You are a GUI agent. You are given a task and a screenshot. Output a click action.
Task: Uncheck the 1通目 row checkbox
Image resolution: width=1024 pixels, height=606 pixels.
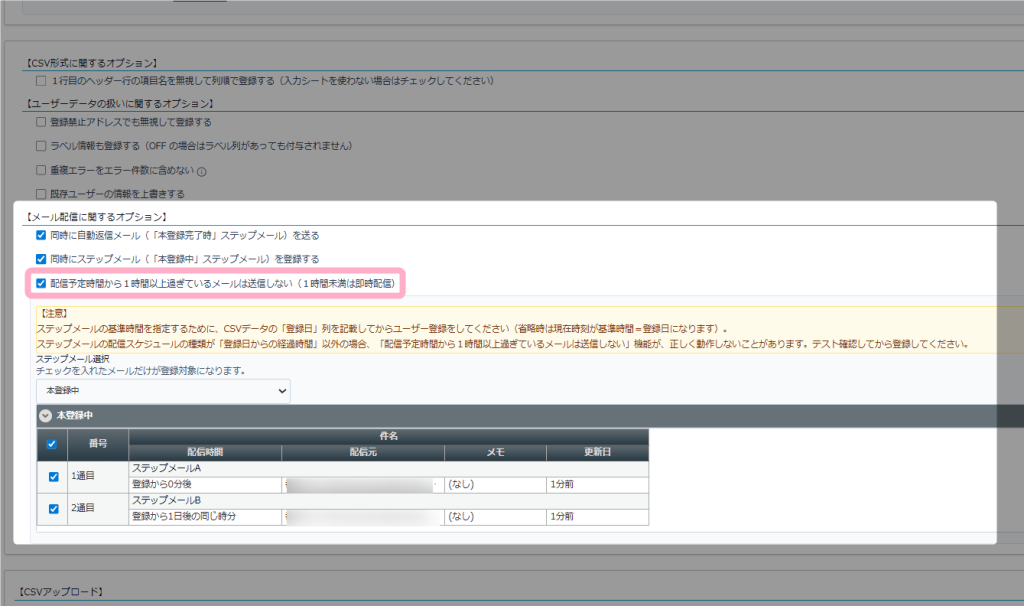(x=53, y=476)
